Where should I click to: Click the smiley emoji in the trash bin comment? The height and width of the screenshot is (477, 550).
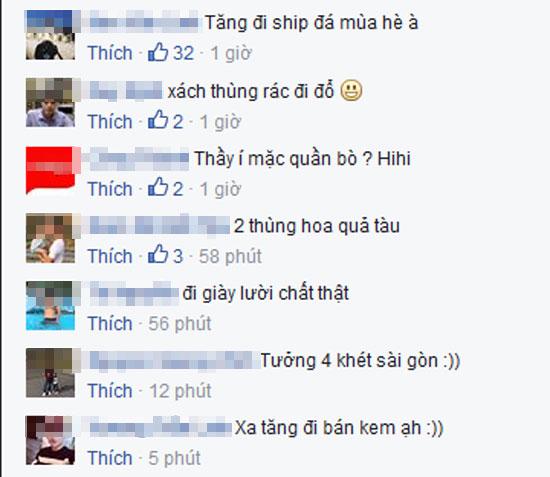[x=351, y=90]
